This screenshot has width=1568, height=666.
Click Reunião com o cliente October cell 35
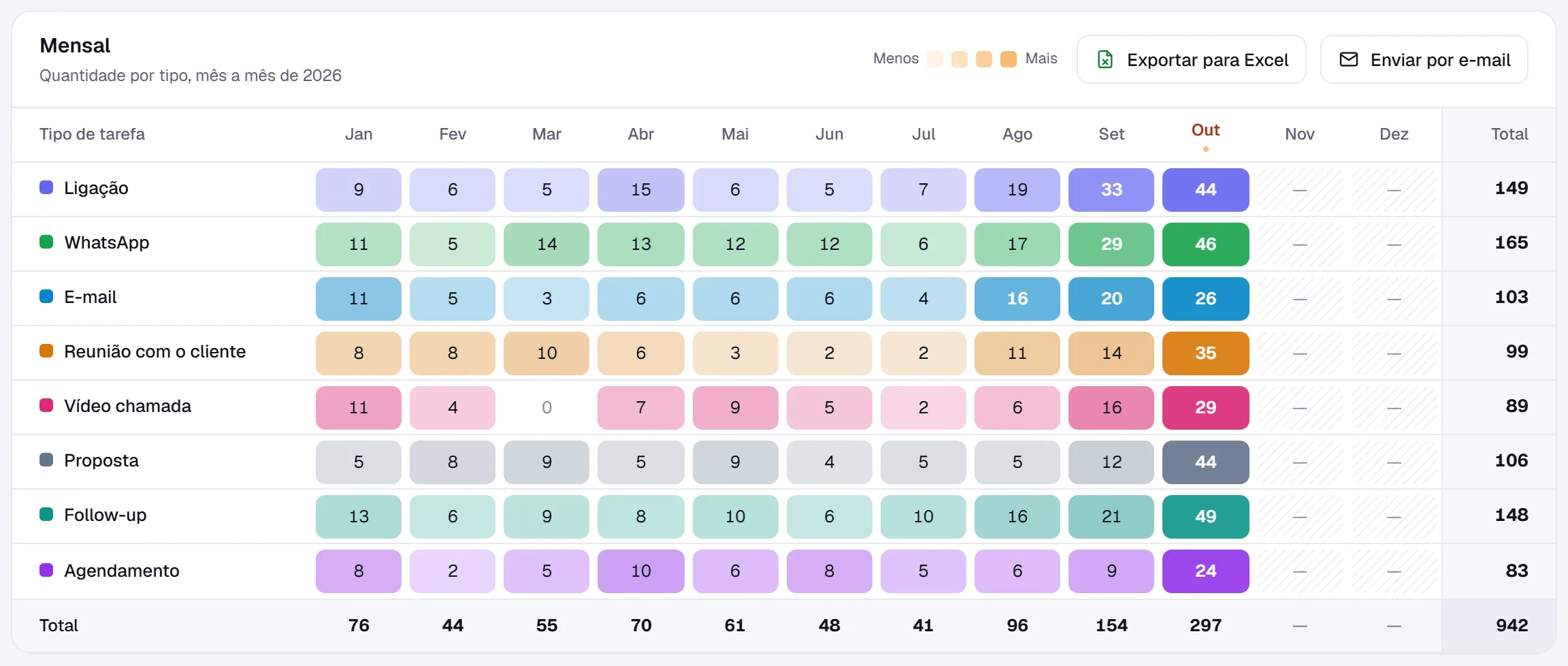tap(1205, 353)
